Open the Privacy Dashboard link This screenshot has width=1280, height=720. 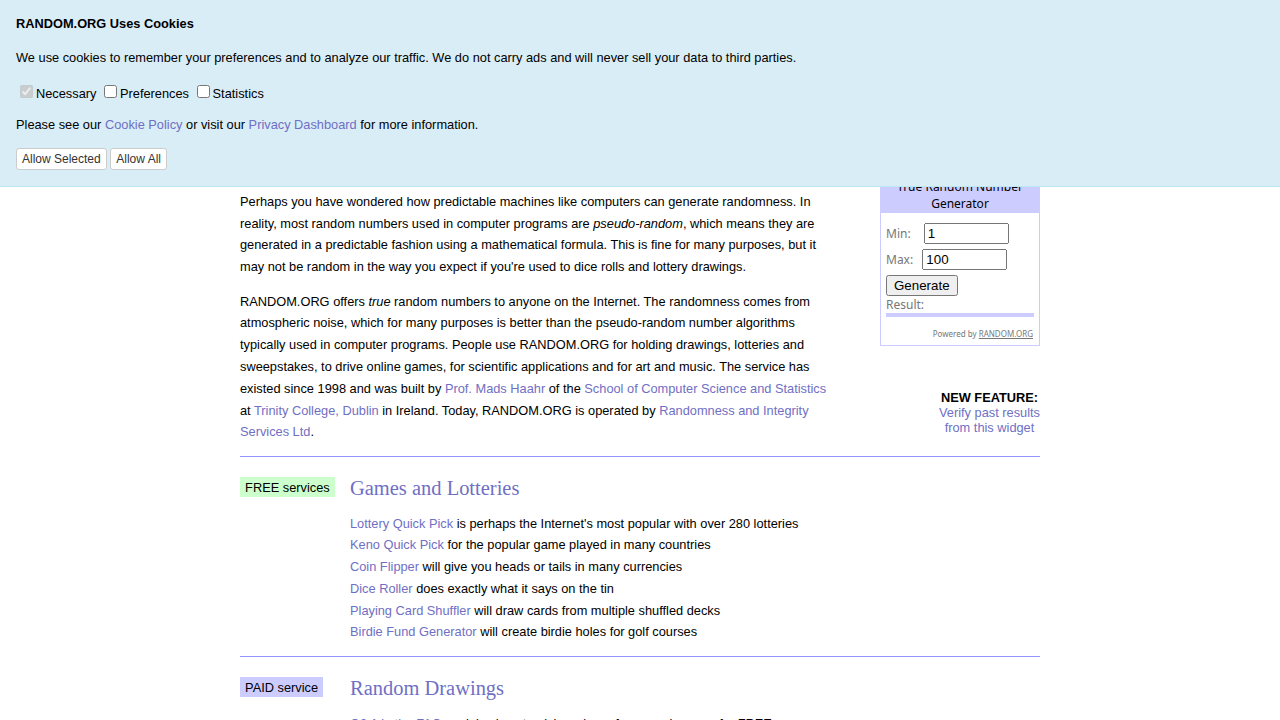click(302, 125)
